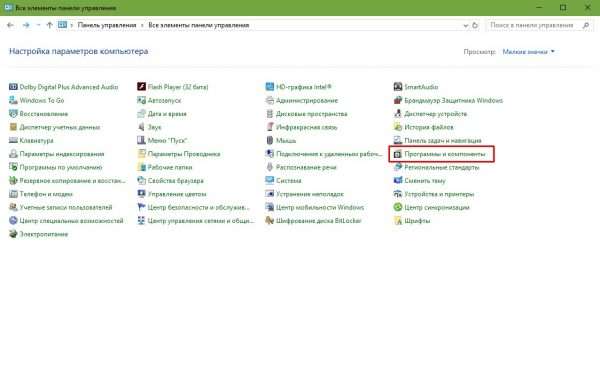This screenshot has width=600, height=385.
Task: Open the Центр управления сетями link
Action: coord(201,221)
